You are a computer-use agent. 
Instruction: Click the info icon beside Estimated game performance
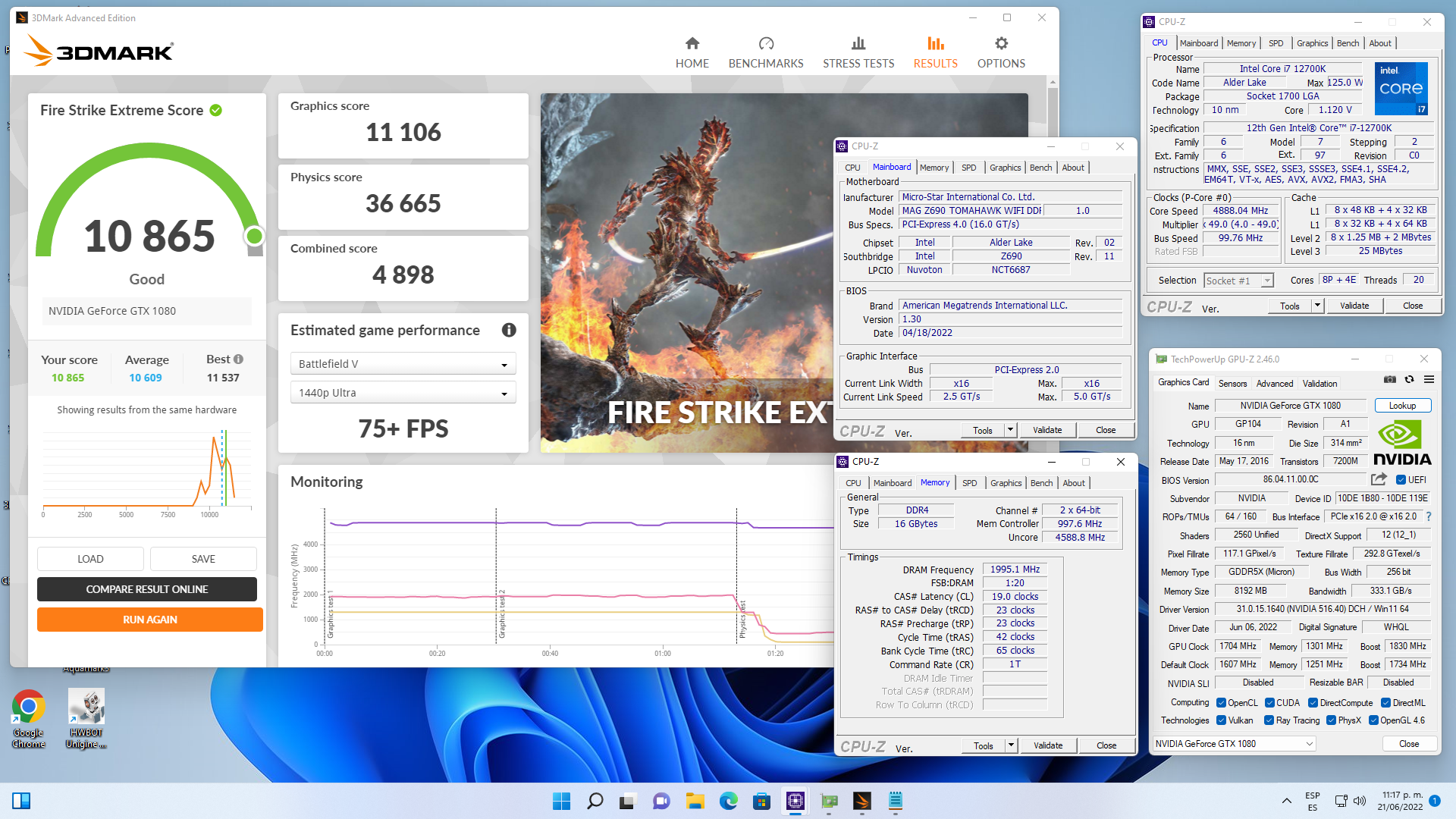point(509,330)
